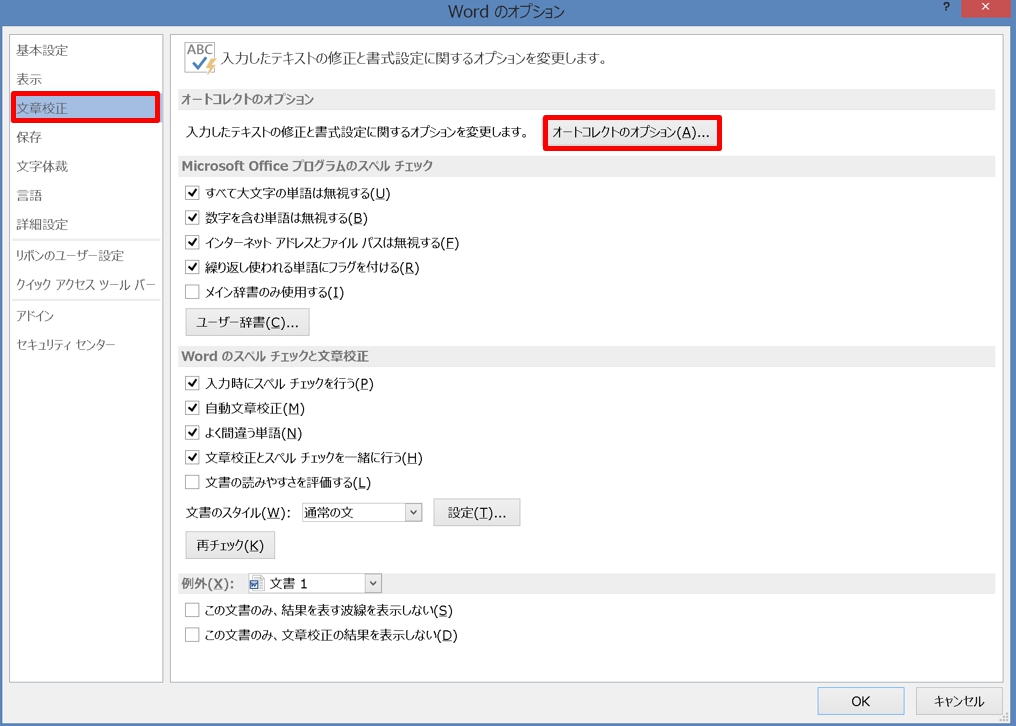Image resolution: width=1016 pixels, height=726 pixels.
Task: Uncheck インターネット アドレスとファイル パスは無視する
Action: click(192, 242)
